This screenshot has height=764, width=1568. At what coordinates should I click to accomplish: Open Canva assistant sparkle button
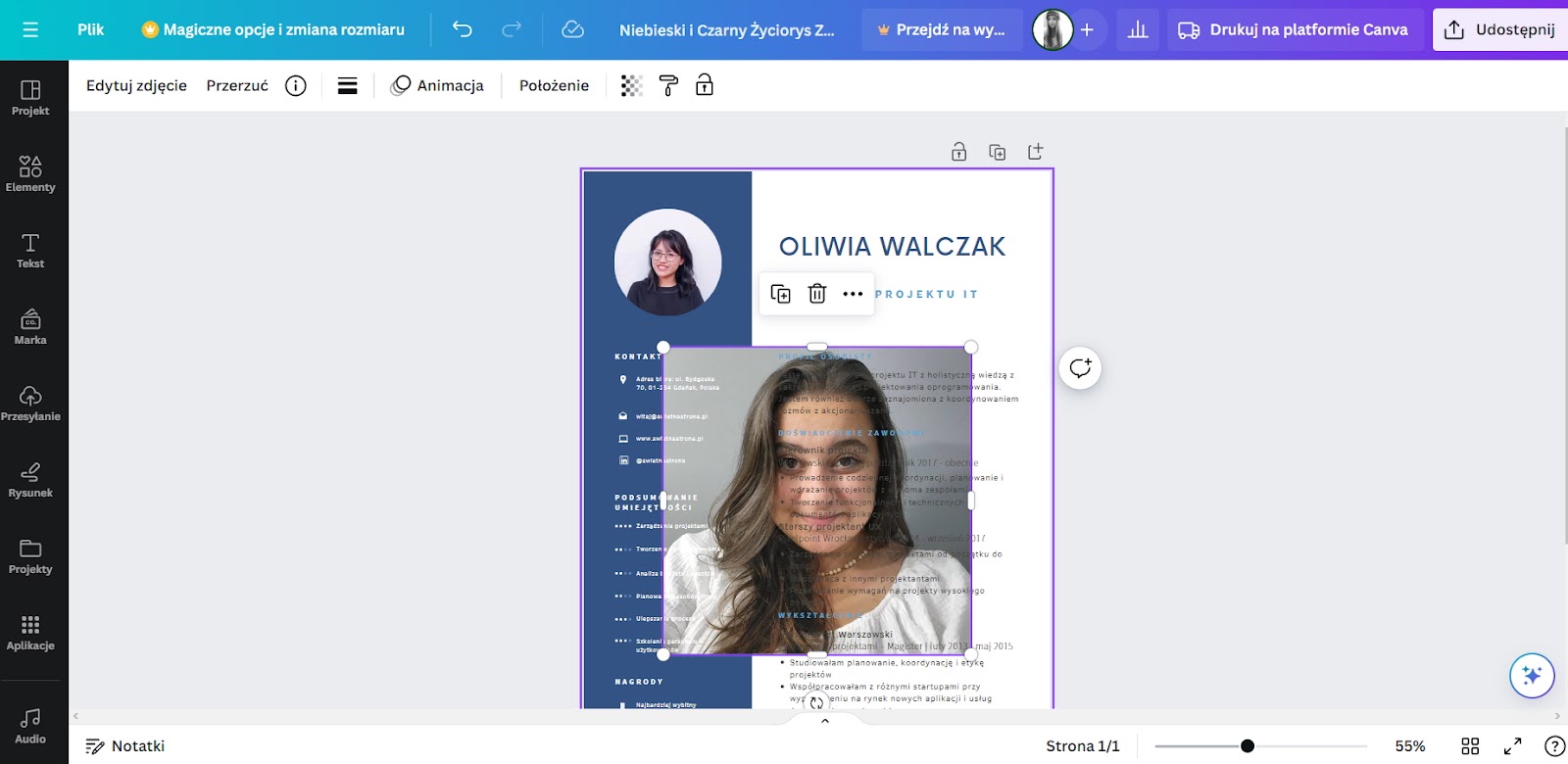pos(1532,675)
